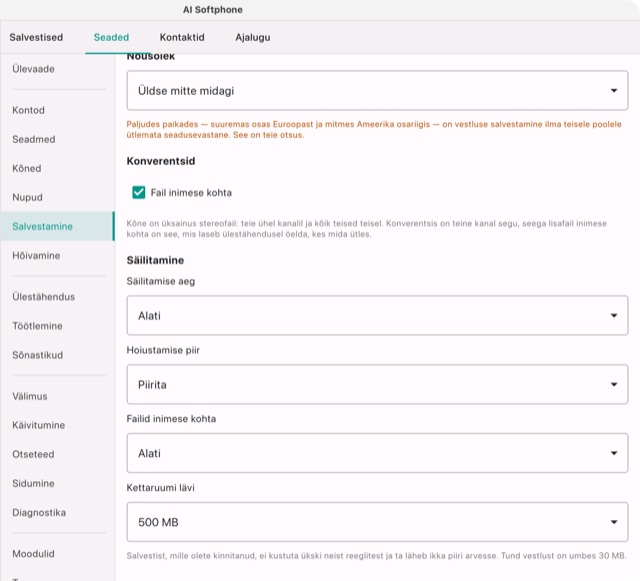640x581 pixels.
Task: Open the Kettaruumi lävi 500 MB dropdown
Action: click(x=377, y=522)
